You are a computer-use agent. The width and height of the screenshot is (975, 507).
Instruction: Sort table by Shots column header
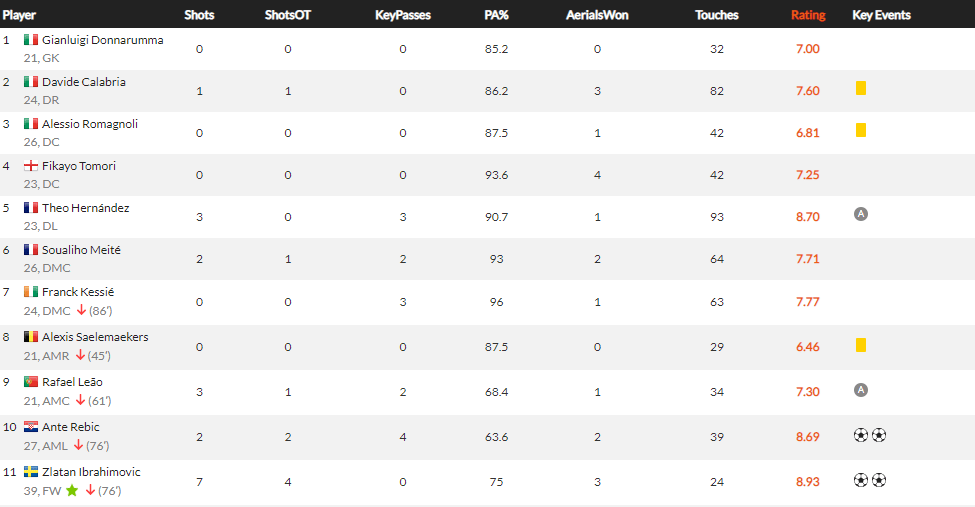coord(199,15)
